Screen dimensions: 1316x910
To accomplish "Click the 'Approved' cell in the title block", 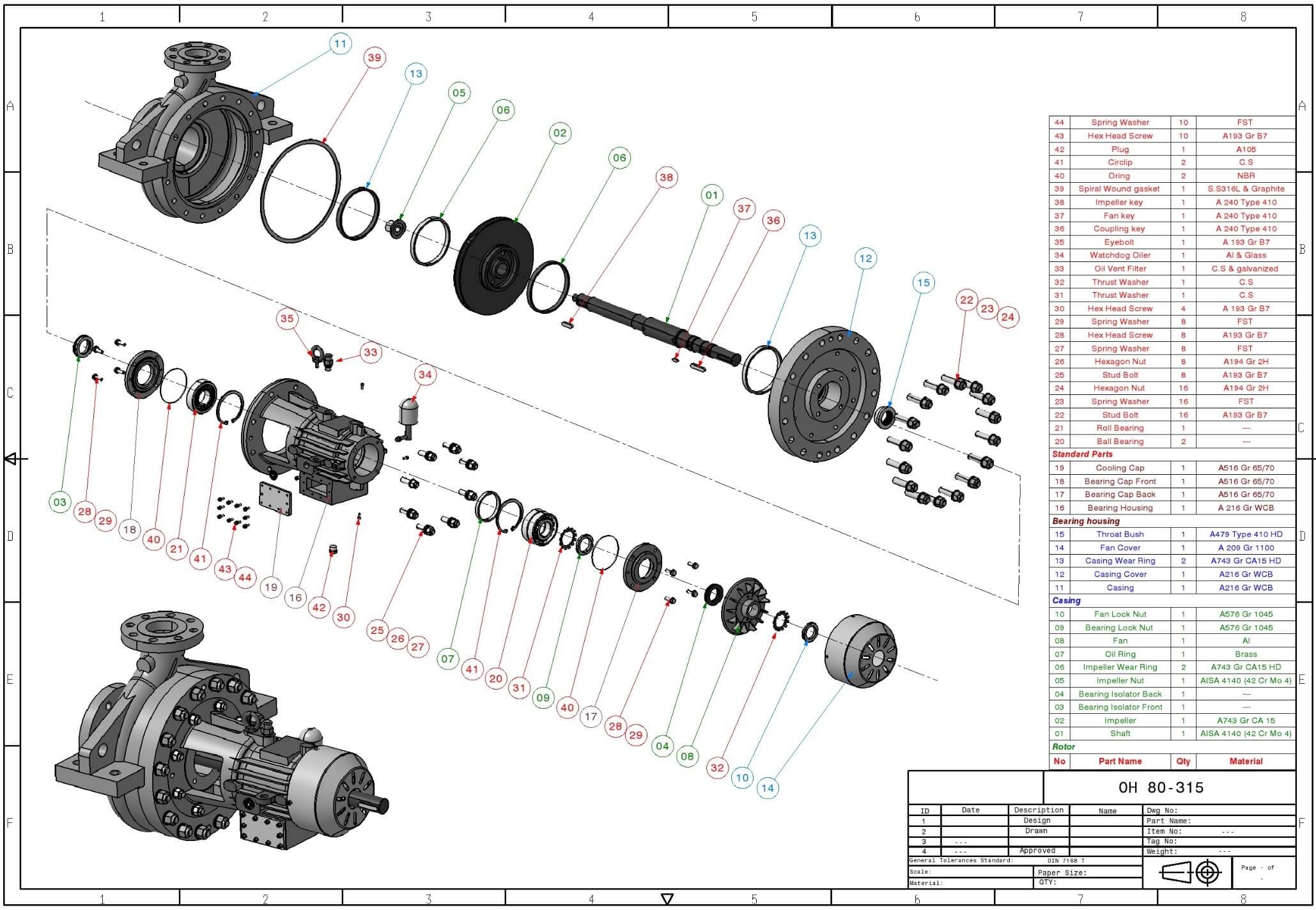I will (x=1037, y=851).
